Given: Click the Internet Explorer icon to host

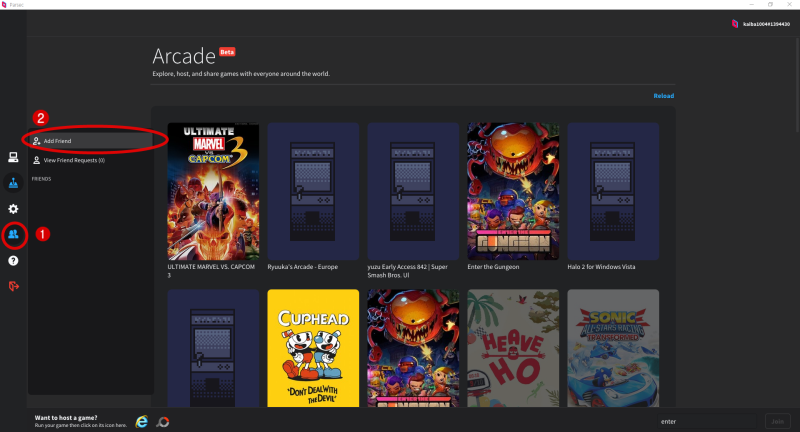Looking at the screenshot, I should [x=142, y=421].
